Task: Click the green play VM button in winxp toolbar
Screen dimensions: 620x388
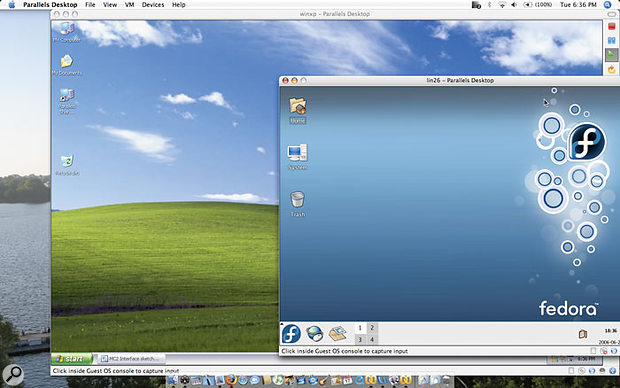Action: [612, 55]
